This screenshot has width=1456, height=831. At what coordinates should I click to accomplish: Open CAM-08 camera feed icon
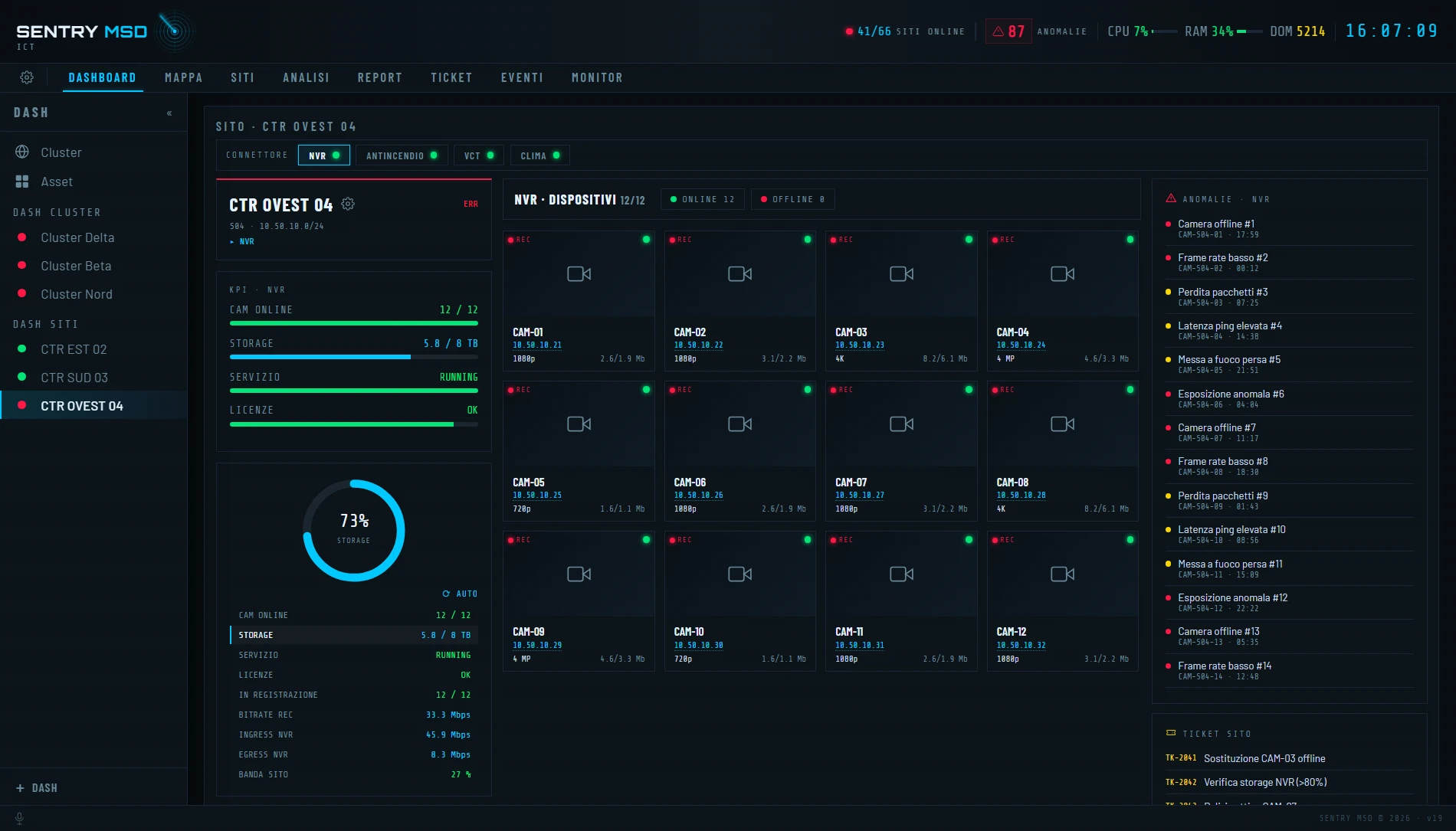(1062, 424)
